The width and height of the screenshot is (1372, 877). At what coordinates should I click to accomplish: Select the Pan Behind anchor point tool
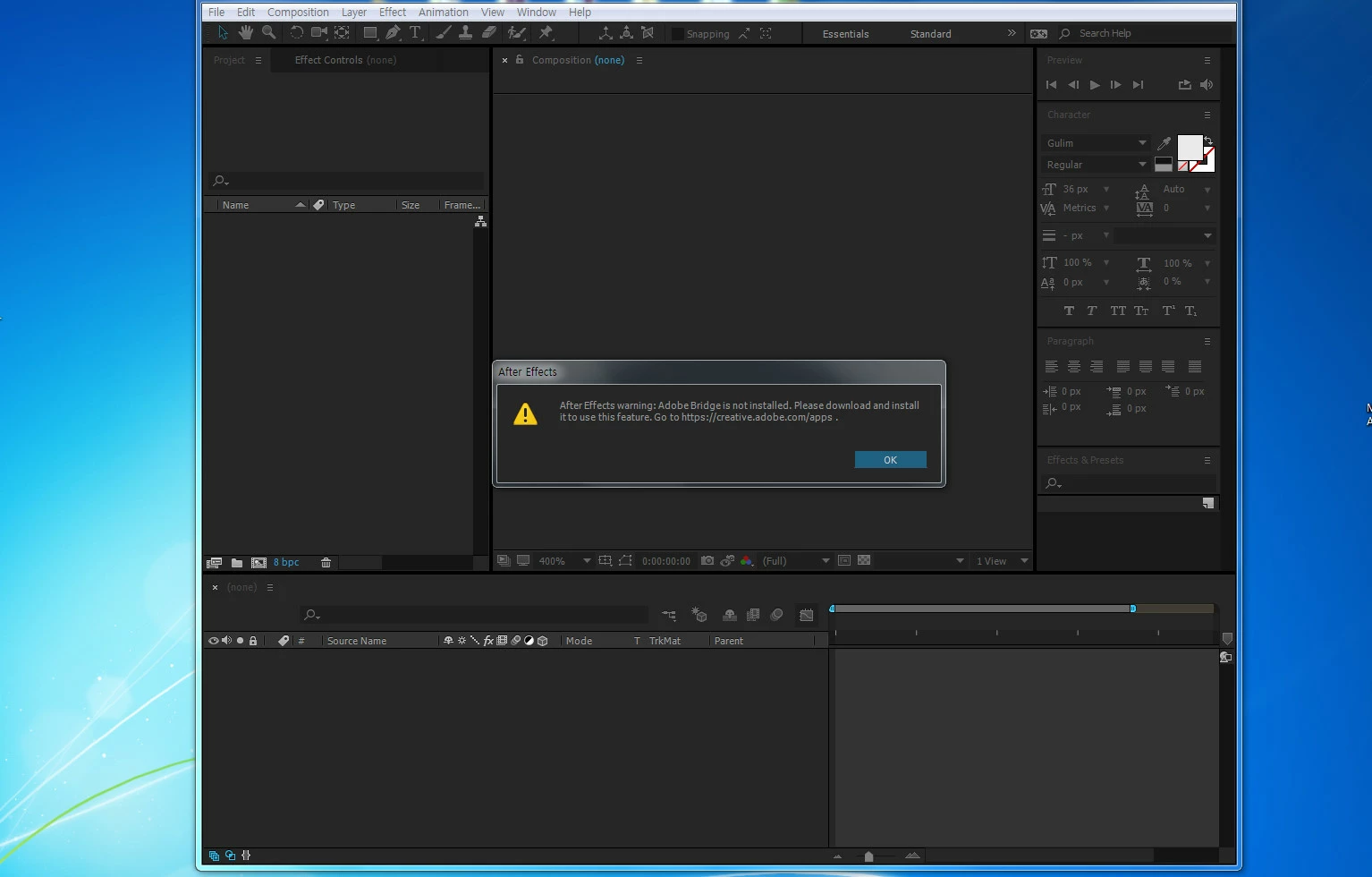tap(342, 33)
